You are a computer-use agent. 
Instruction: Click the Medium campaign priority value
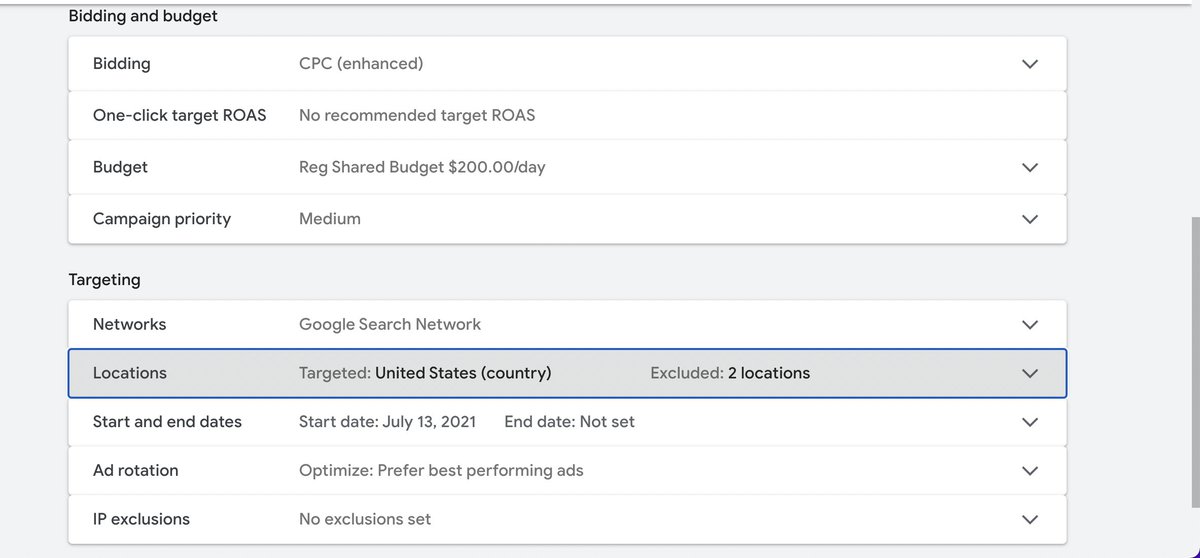tap(330, 219)
